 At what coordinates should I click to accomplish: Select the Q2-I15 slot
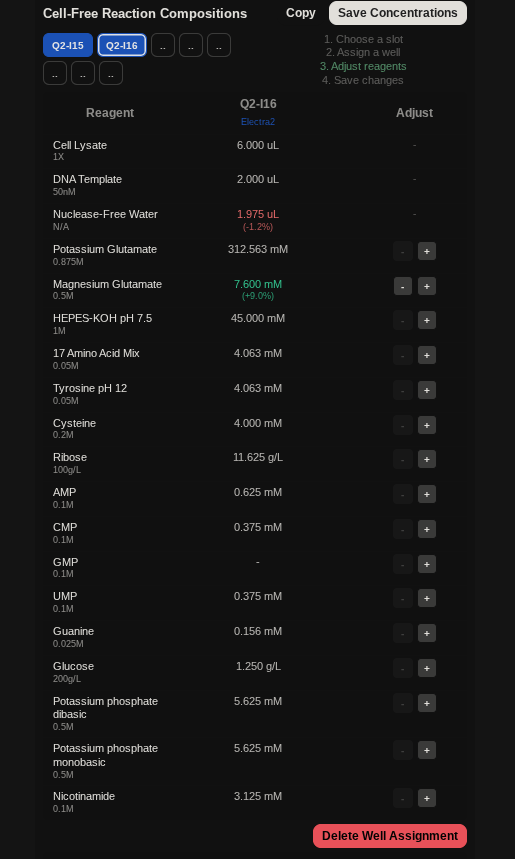point(68,45)
